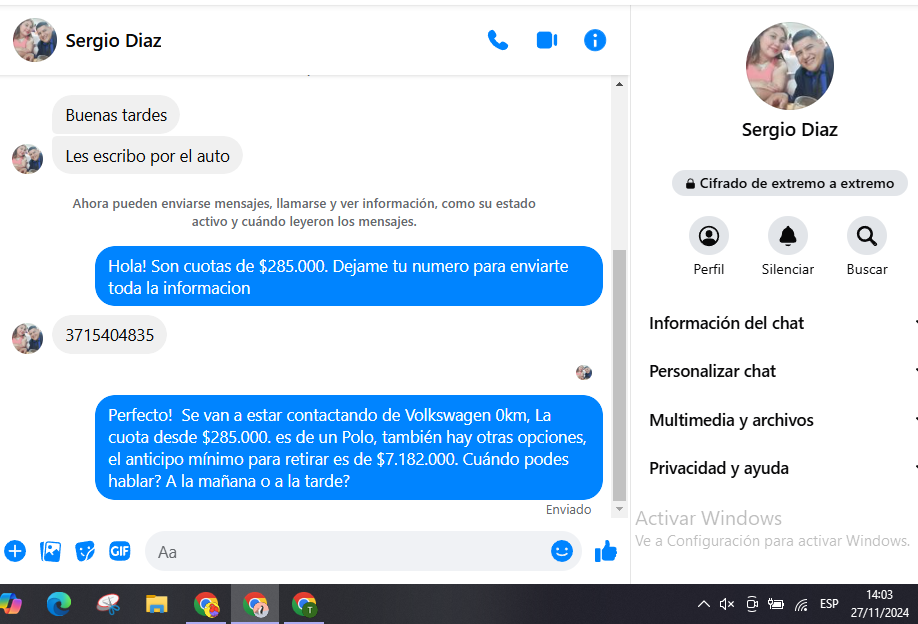Start a video call from chat header

[546, 40]
